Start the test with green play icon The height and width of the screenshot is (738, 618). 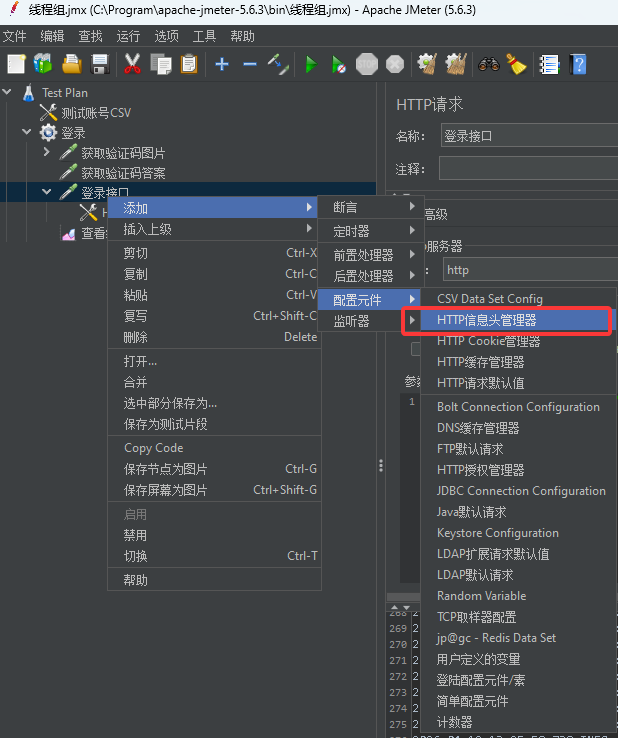[x=311, y=64]
